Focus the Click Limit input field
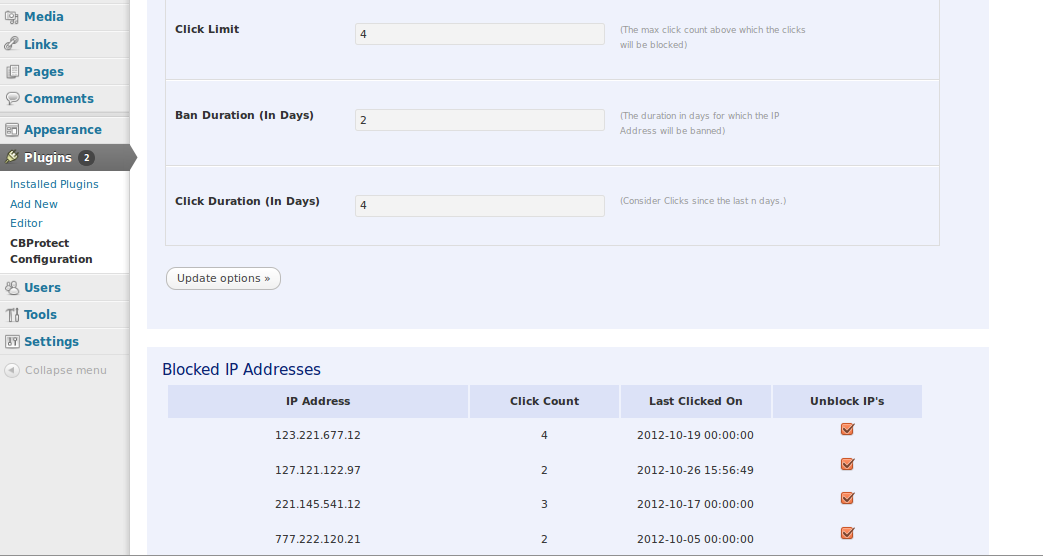Image resolution: width=1043 pixels, height=556 pixels. 480,34
